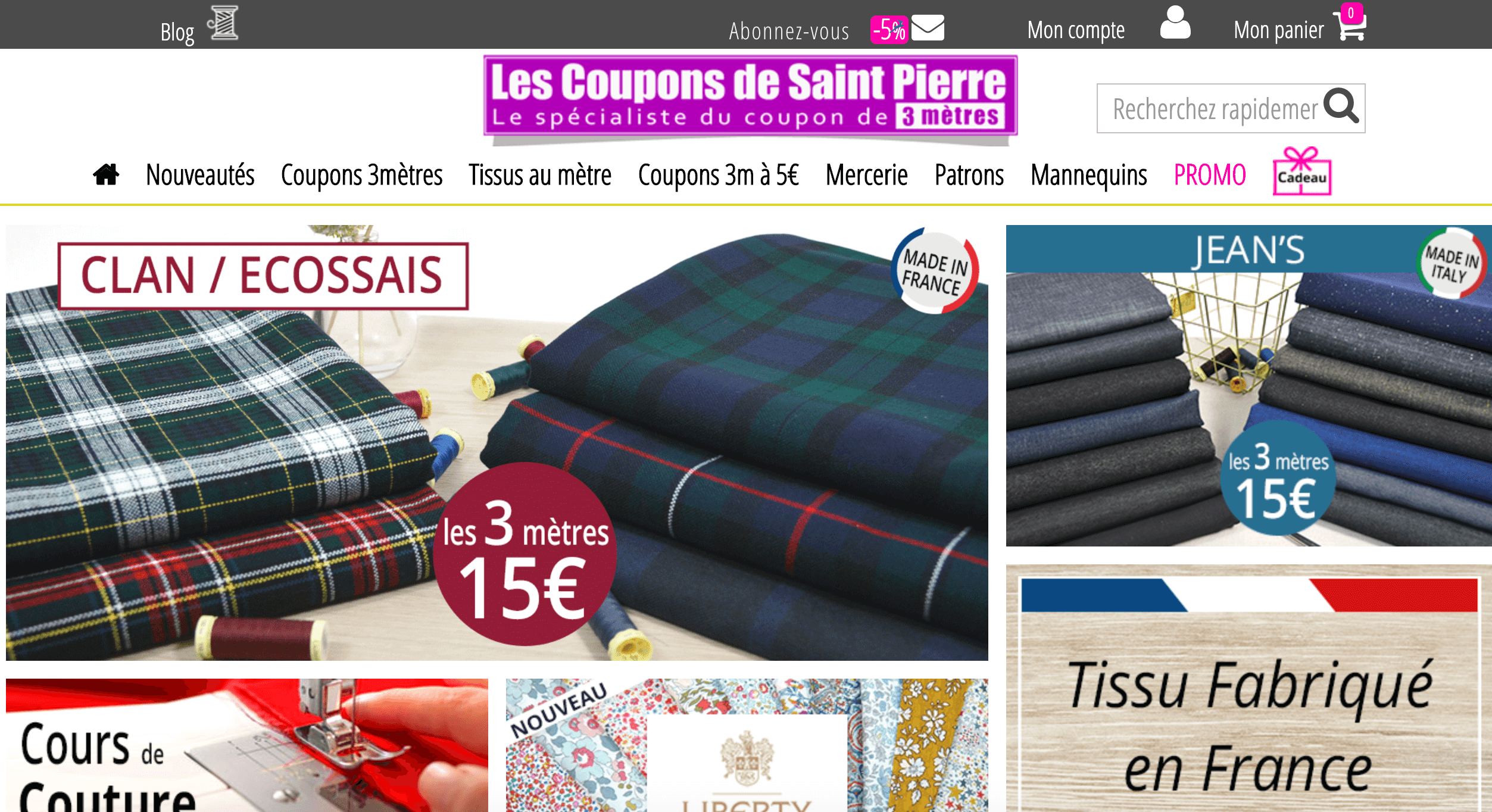The image size is (1492, 812).
Task: Open the Patrons menu item
Action: coord(969,175)
